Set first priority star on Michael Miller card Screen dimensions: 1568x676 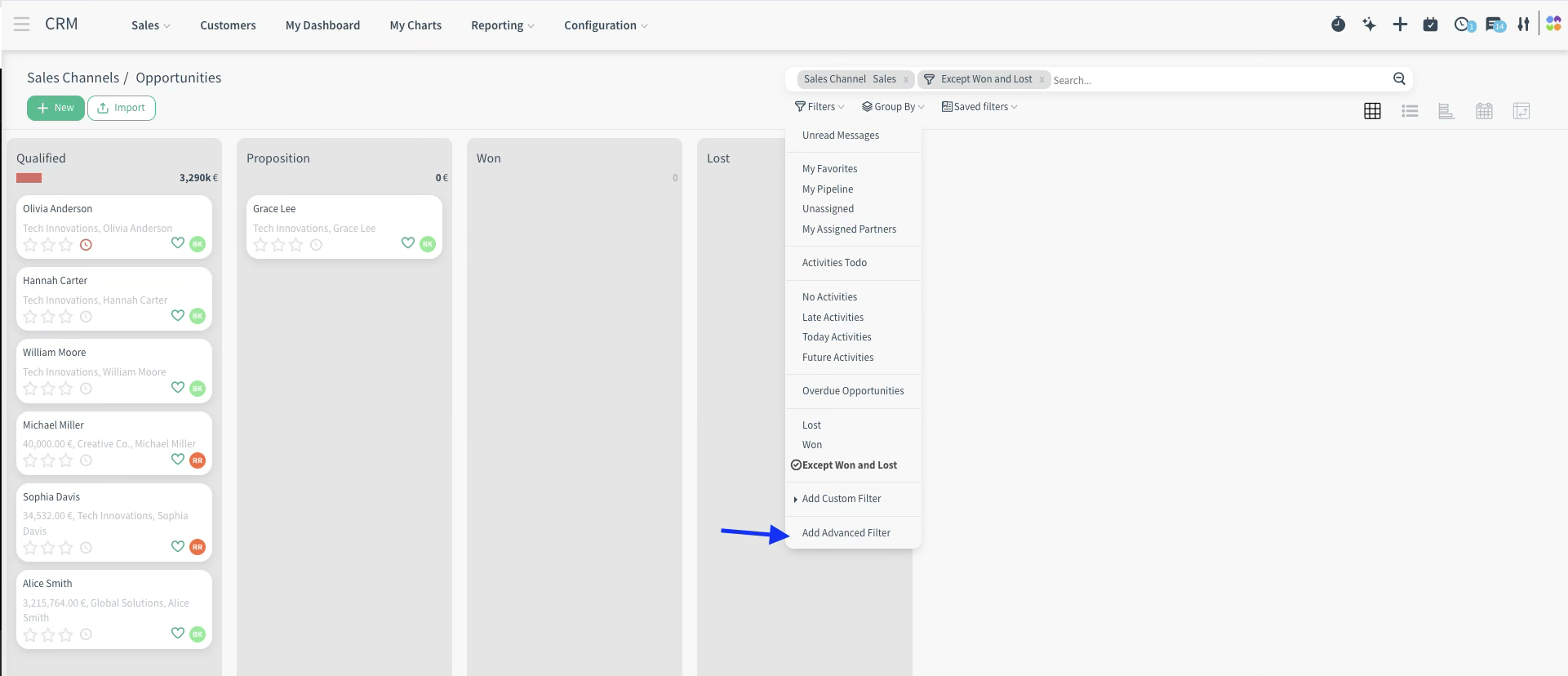tap(30, 460)
